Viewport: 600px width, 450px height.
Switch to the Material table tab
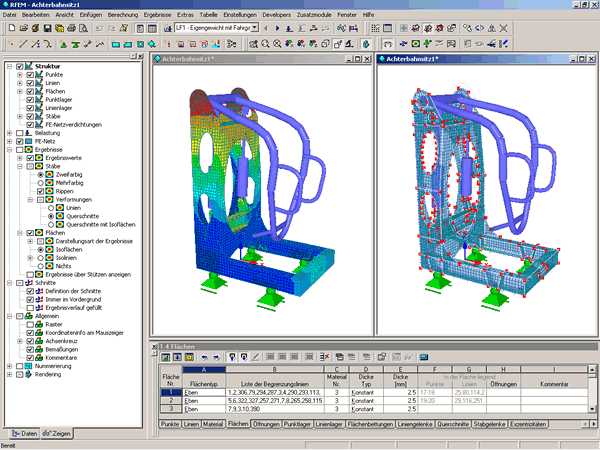[213, 424]
